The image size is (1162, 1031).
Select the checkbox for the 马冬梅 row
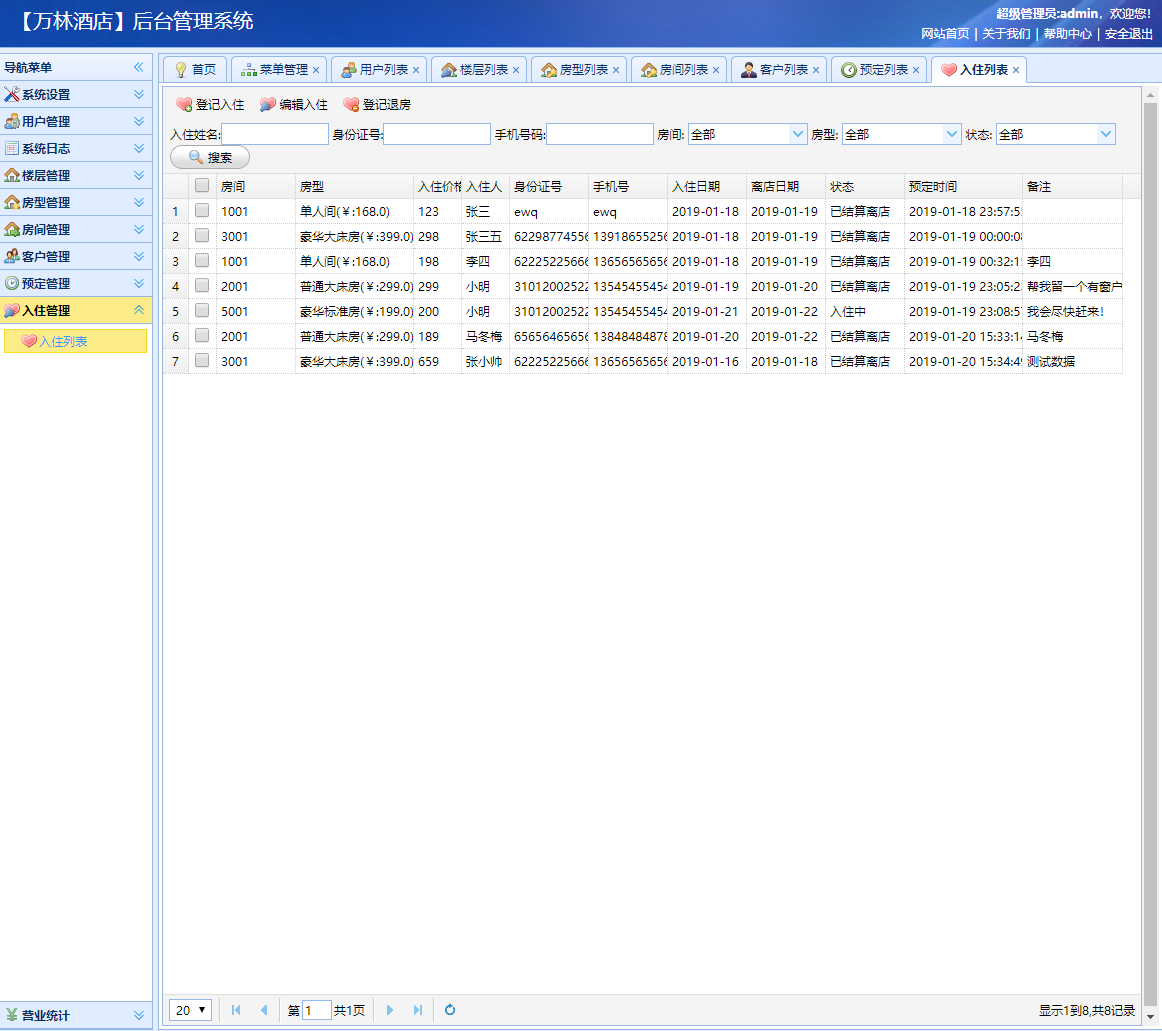(x=202, y=336)
